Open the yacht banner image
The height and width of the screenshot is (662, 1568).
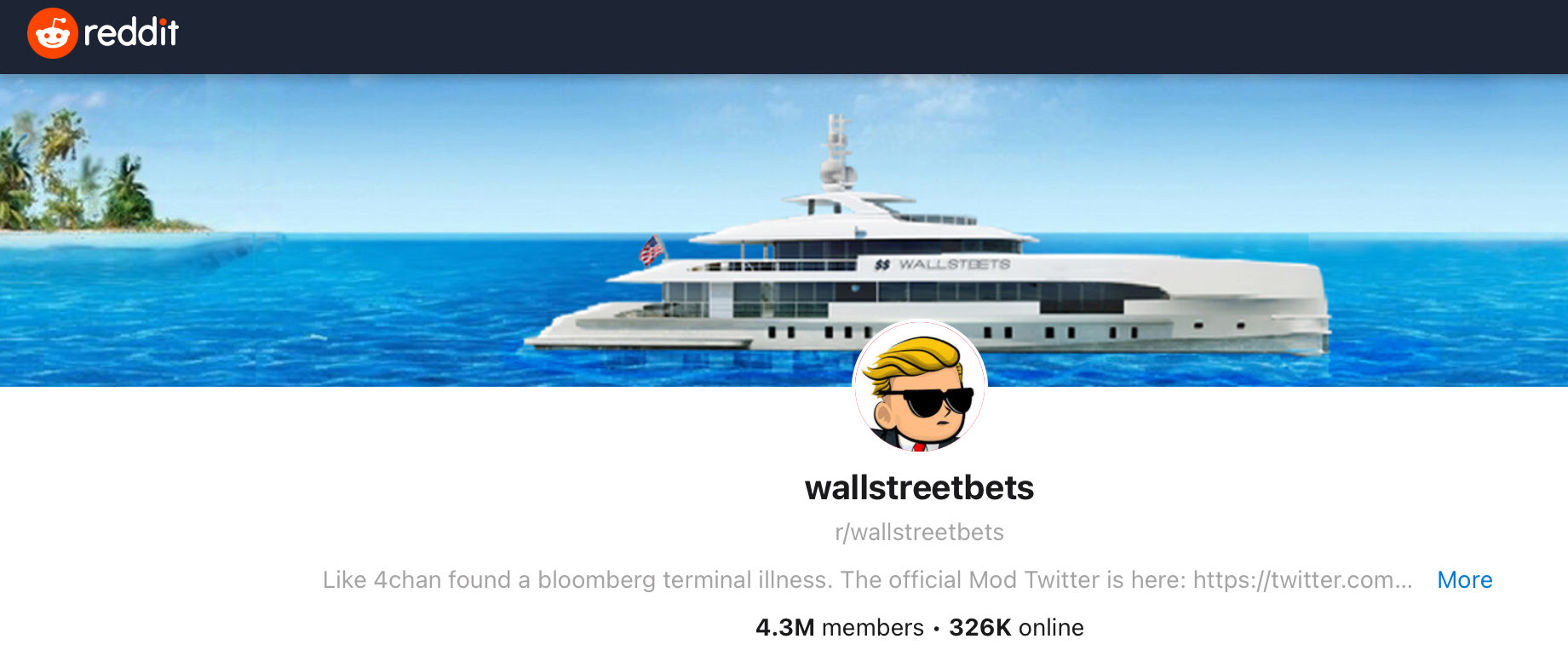click(x=784, y=230)
